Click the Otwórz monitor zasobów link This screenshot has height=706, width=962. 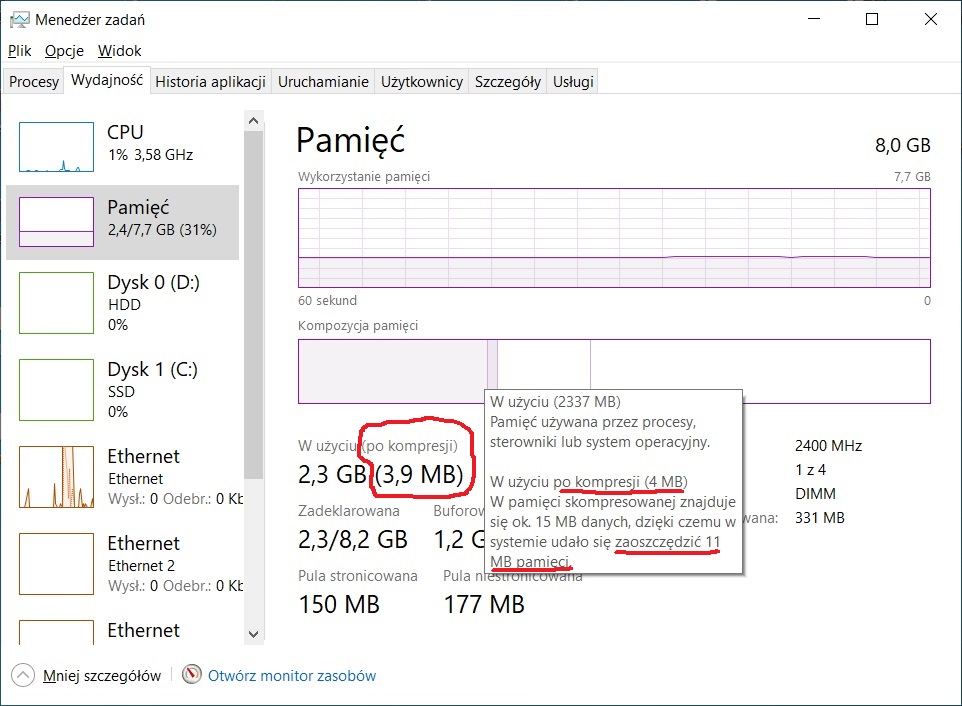point(292,675)
